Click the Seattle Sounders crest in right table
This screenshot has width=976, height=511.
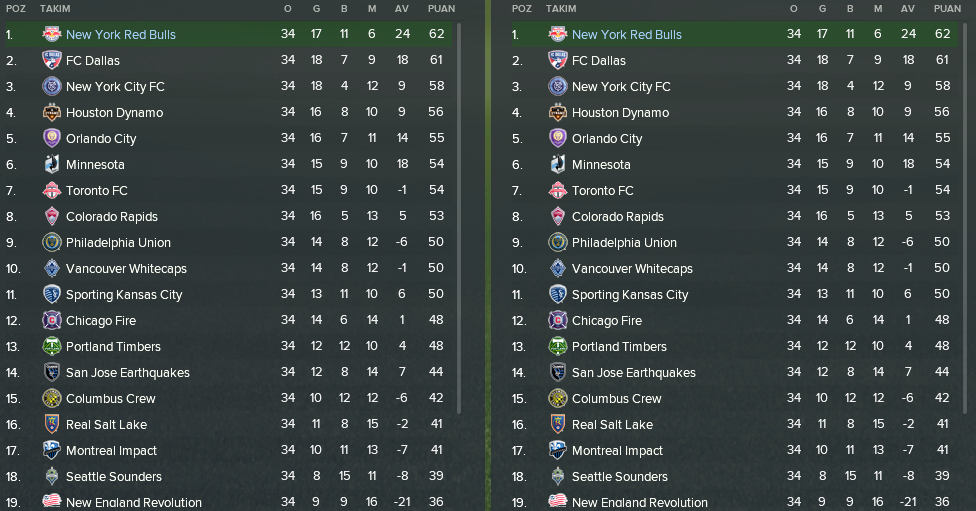pyautogui.click(x=558, y=476)
